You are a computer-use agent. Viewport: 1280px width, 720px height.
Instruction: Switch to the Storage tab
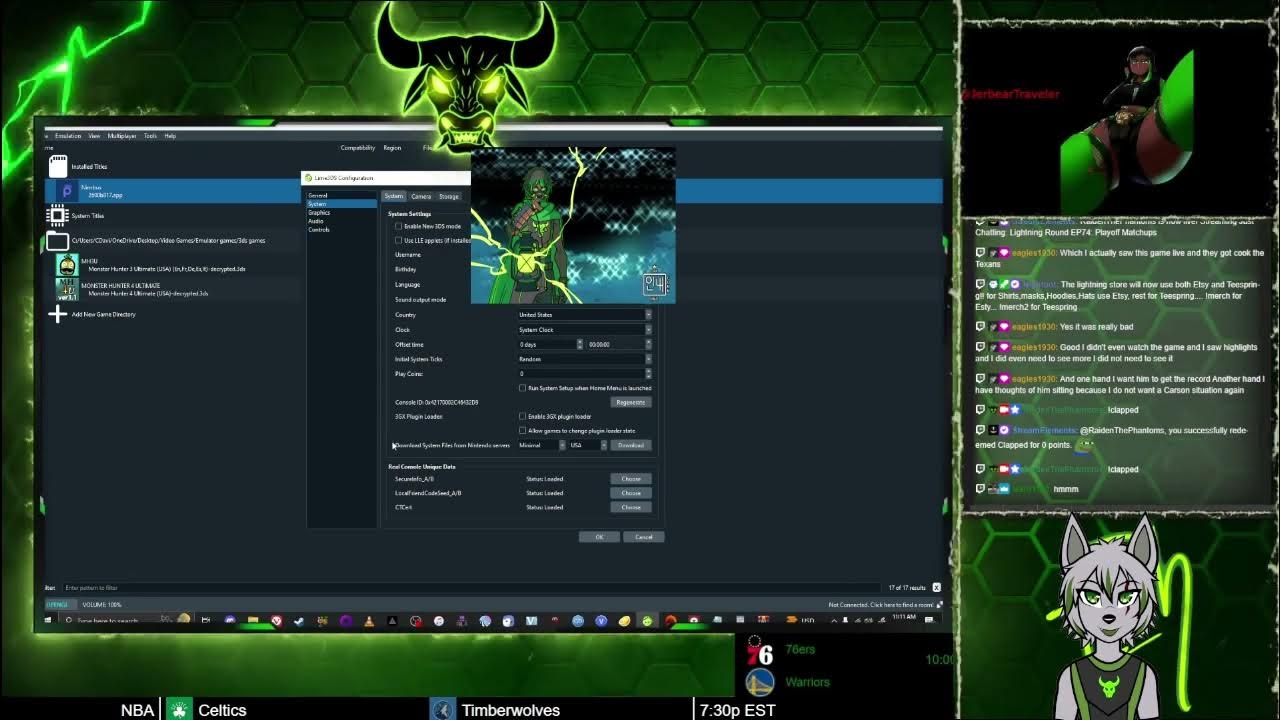(x=449, y=196)
